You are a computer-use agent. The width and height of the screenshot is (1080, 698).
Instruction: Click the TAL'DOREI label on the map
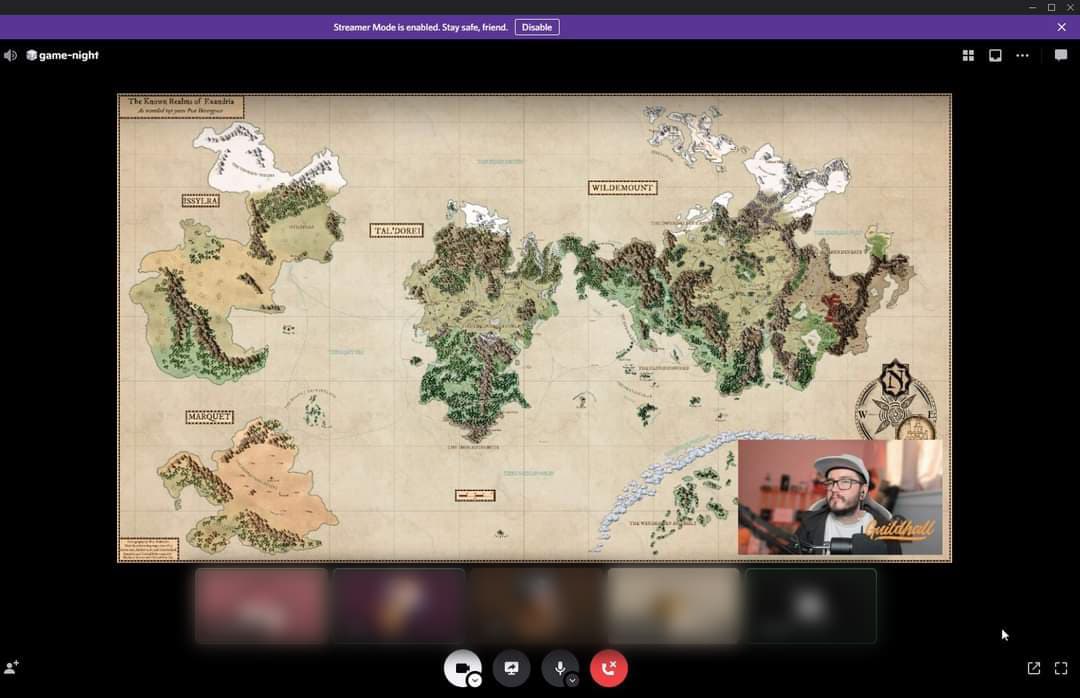(397, 230)
